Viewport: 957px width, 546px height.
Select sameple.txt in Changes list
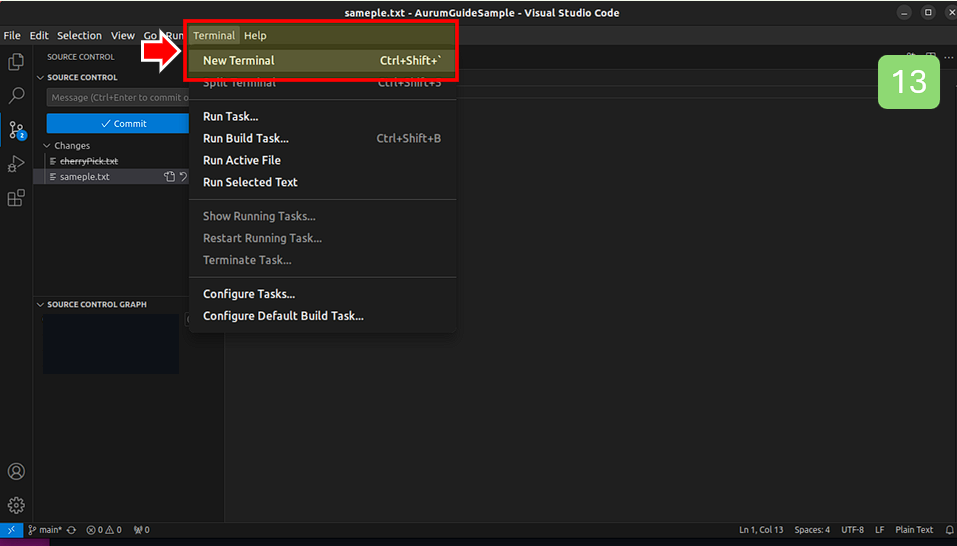[84, 176]
